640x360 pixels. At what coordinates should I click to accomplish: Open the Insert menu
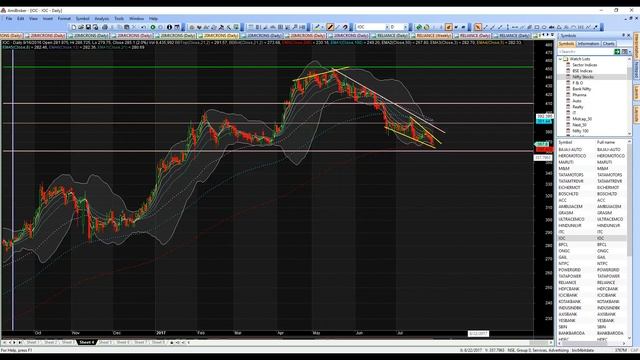point(48,18)
